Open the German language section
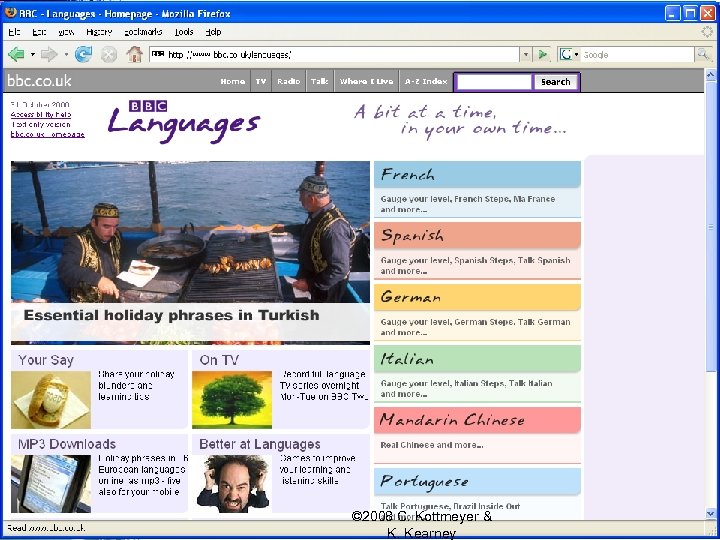Screen dimensions: 720x540 click(x=477, y=297)
